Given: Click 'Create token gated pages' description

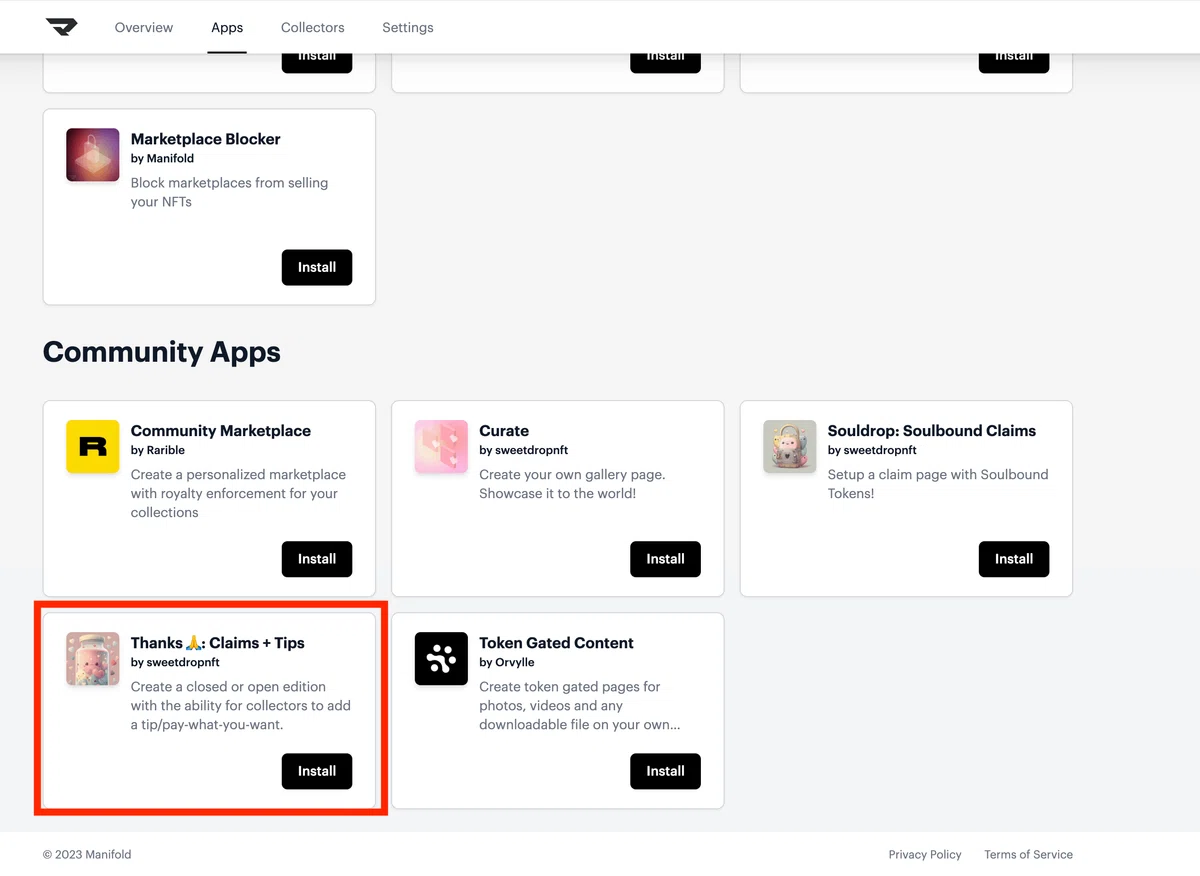Looking at the screenshot, I should tap(579, 705).
